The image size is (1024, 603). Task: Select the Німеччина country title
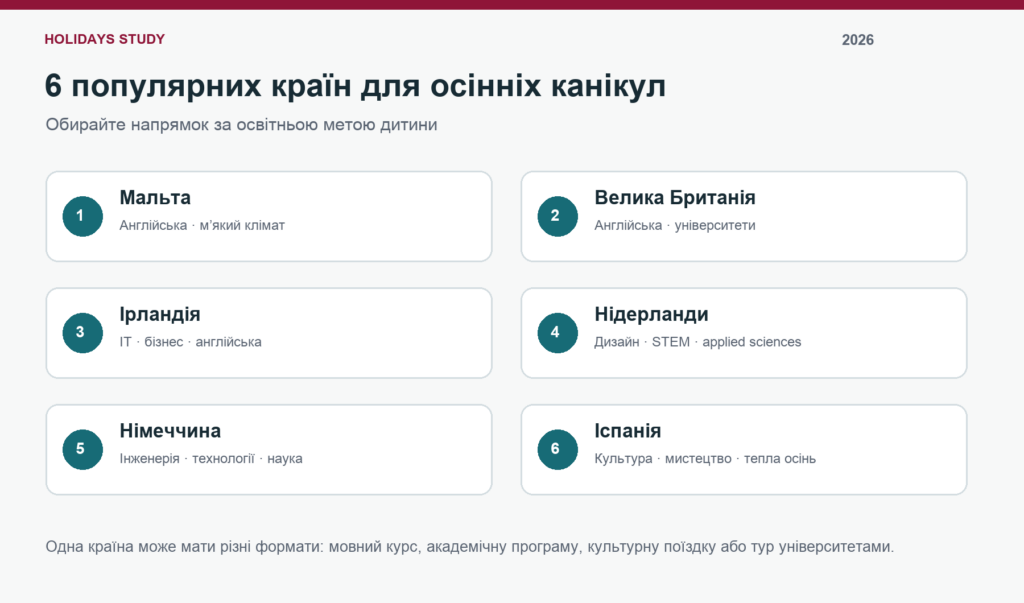point(170,431)
